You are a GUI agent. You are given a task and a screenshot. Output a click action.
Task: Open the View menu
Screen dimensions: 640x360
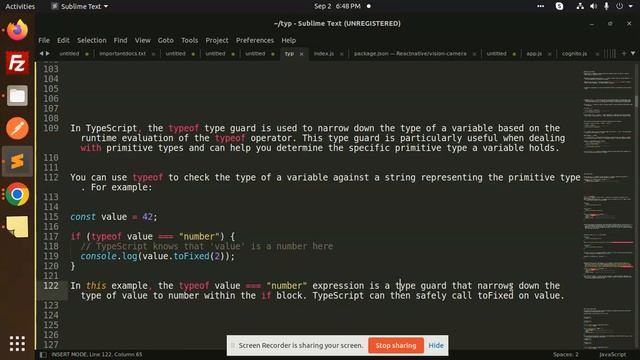point(143,40)
